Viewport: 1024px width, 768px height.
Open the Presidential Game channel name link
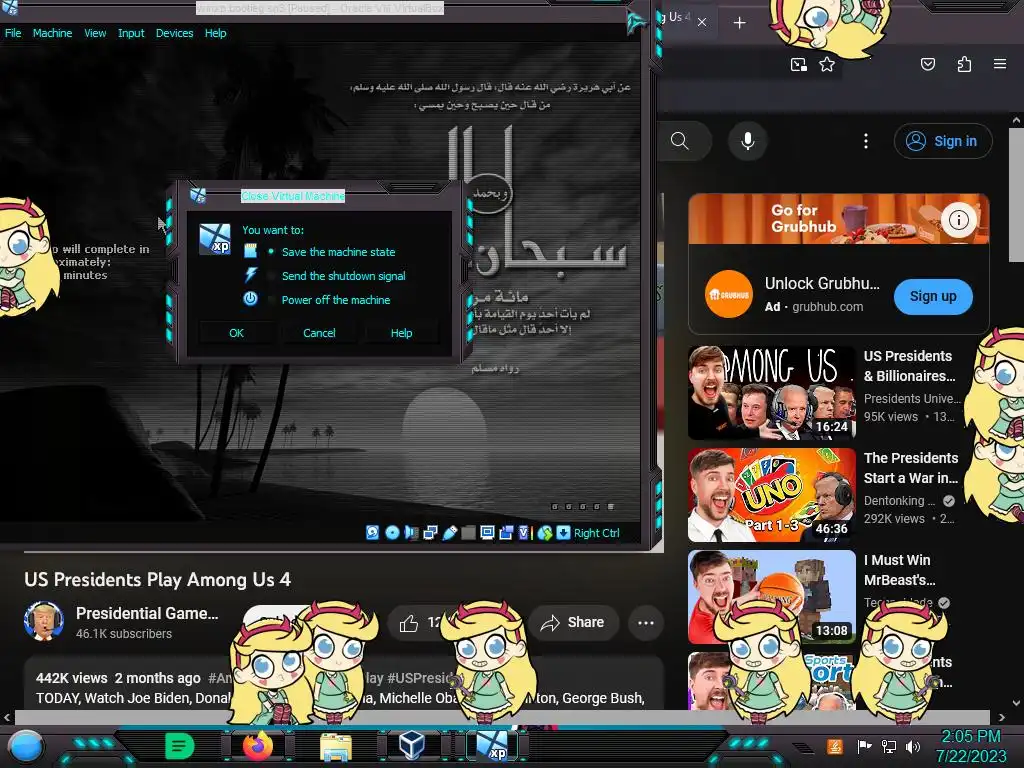[147, 613]
